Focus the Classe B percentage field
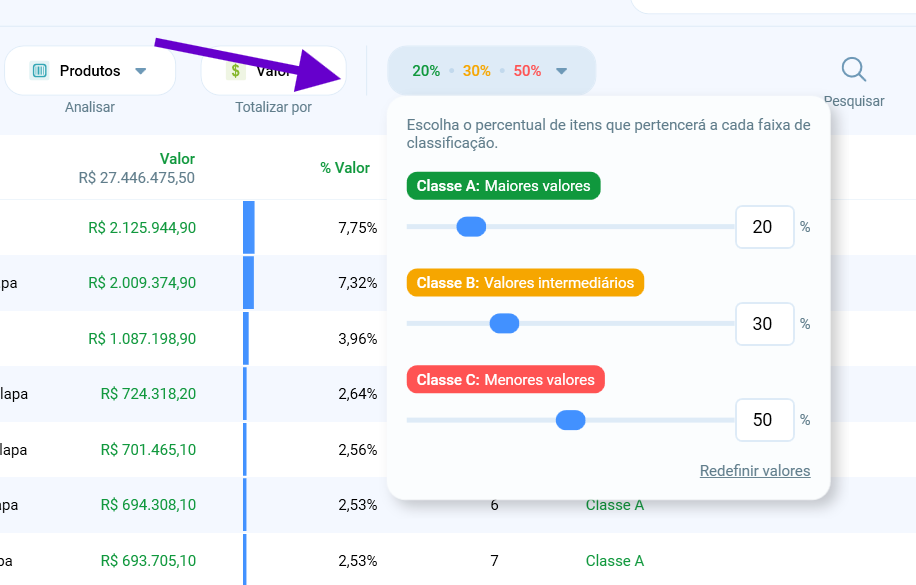The width and height of the screenshot is (916, 585). (x=764, y=324)
